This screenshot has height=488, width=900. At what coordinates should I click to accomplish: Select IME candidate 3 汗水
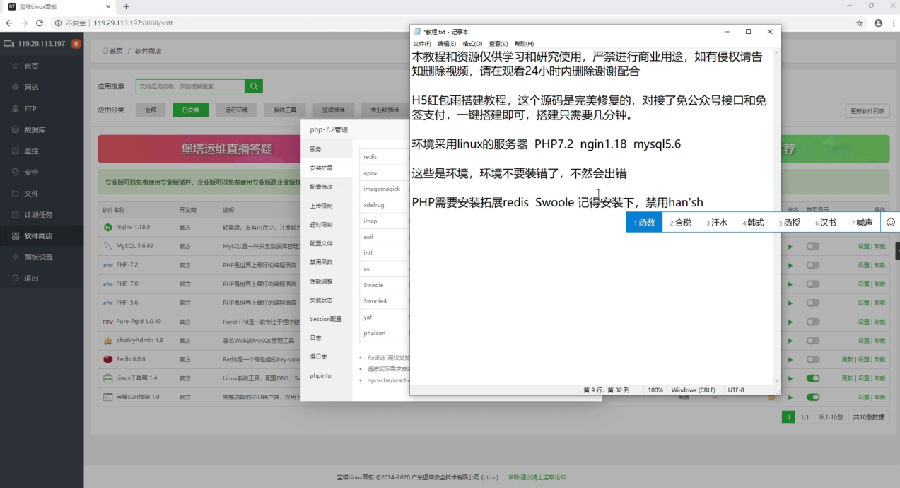717,222
